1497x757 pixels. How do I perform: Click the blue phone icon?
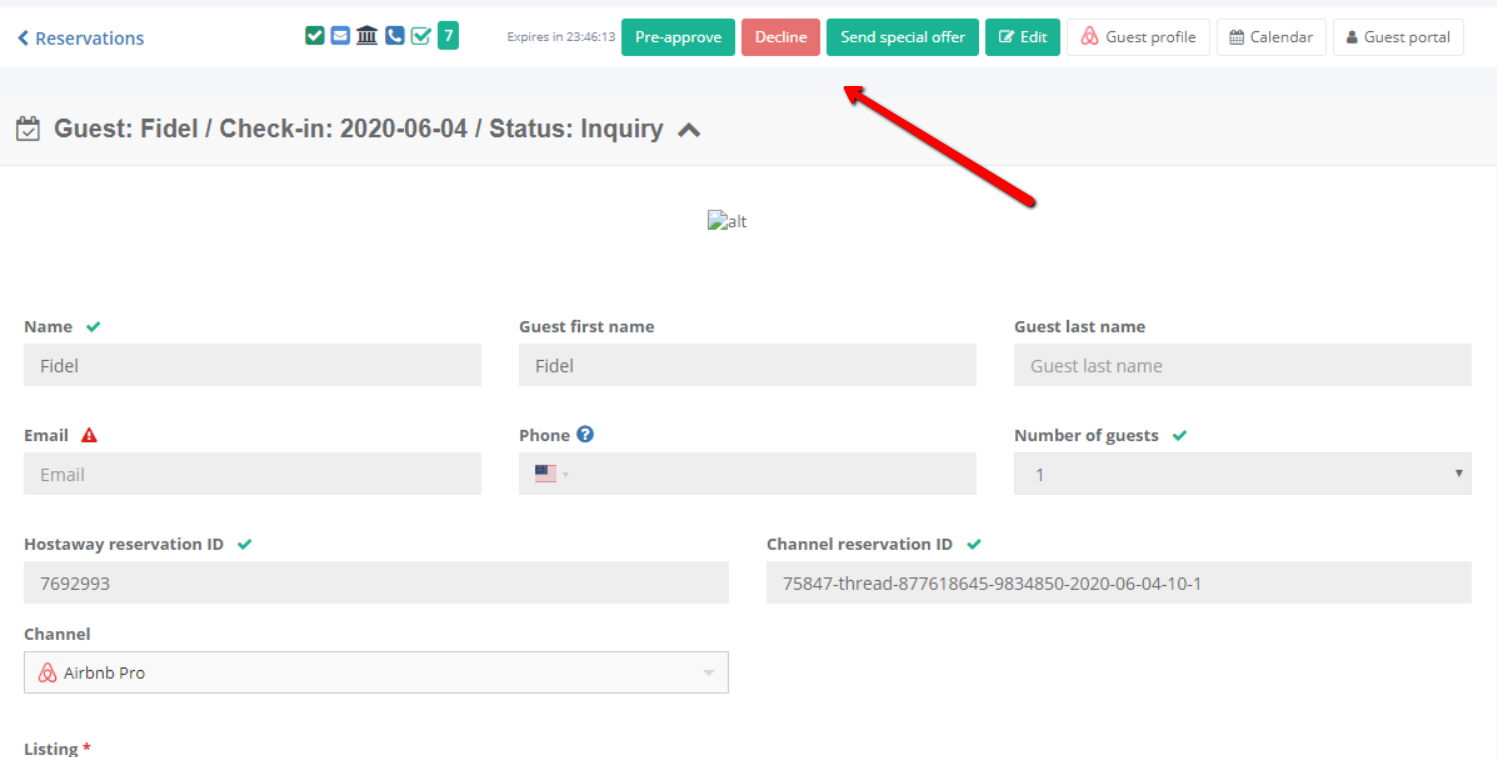pos(394,36)
